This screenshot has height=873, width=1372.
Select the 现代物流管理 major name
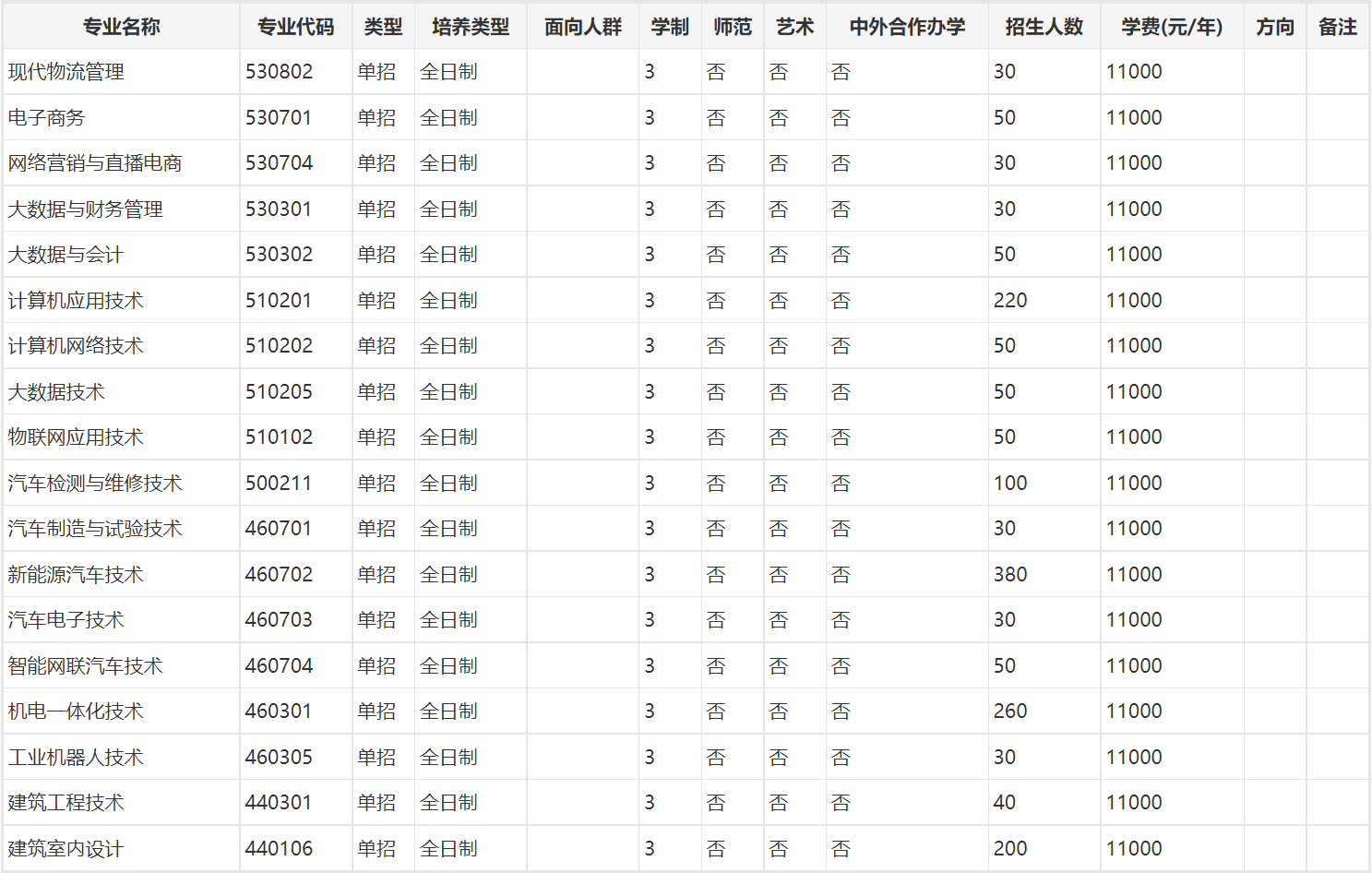tap(66, 72)
